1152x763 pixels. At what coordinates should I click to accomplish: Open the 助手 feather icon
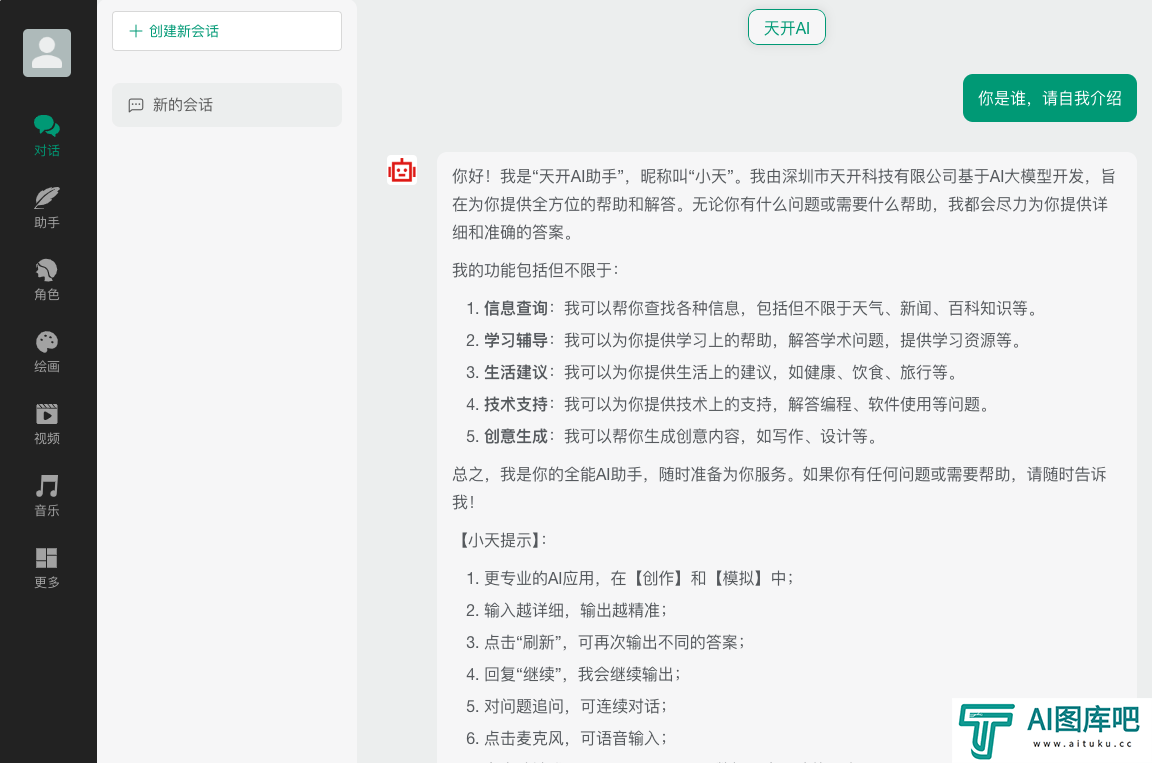[47, 198]
